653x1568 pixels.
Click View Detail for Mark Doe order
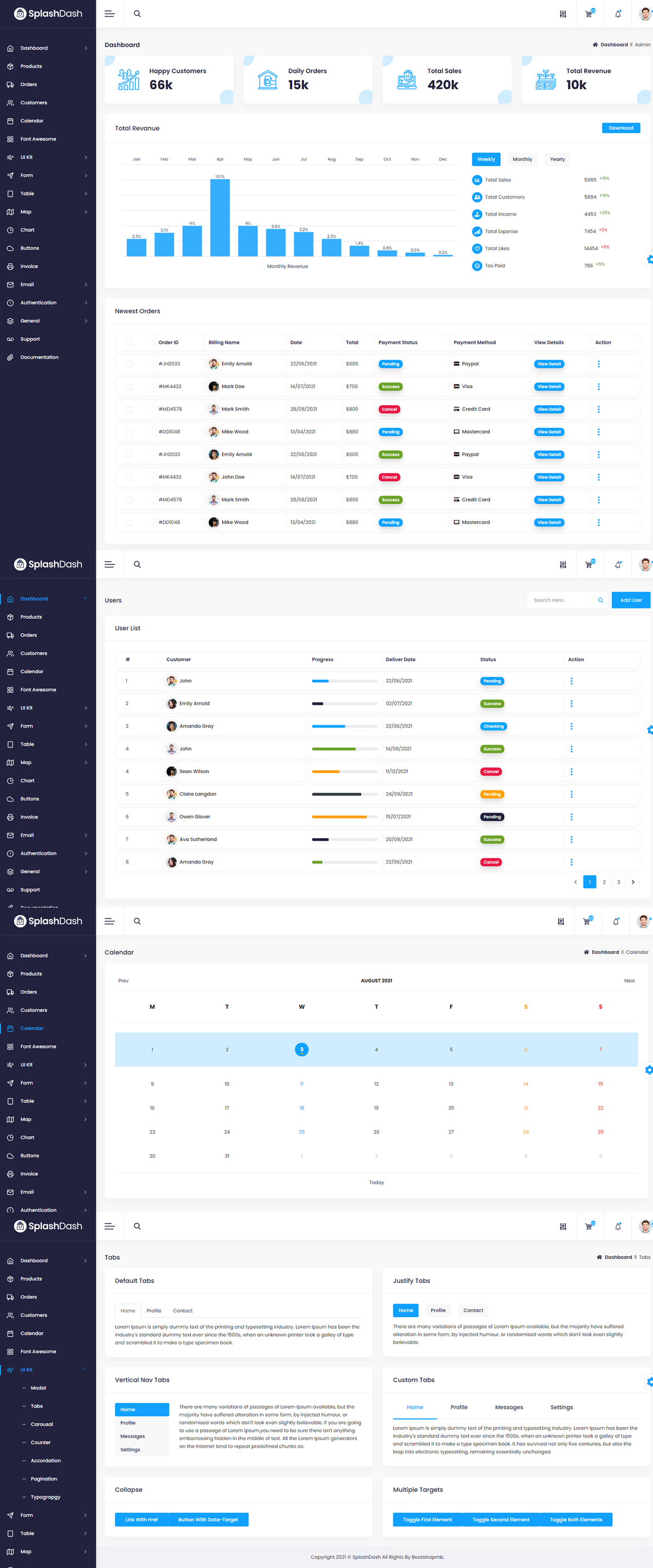coord(549,387)
